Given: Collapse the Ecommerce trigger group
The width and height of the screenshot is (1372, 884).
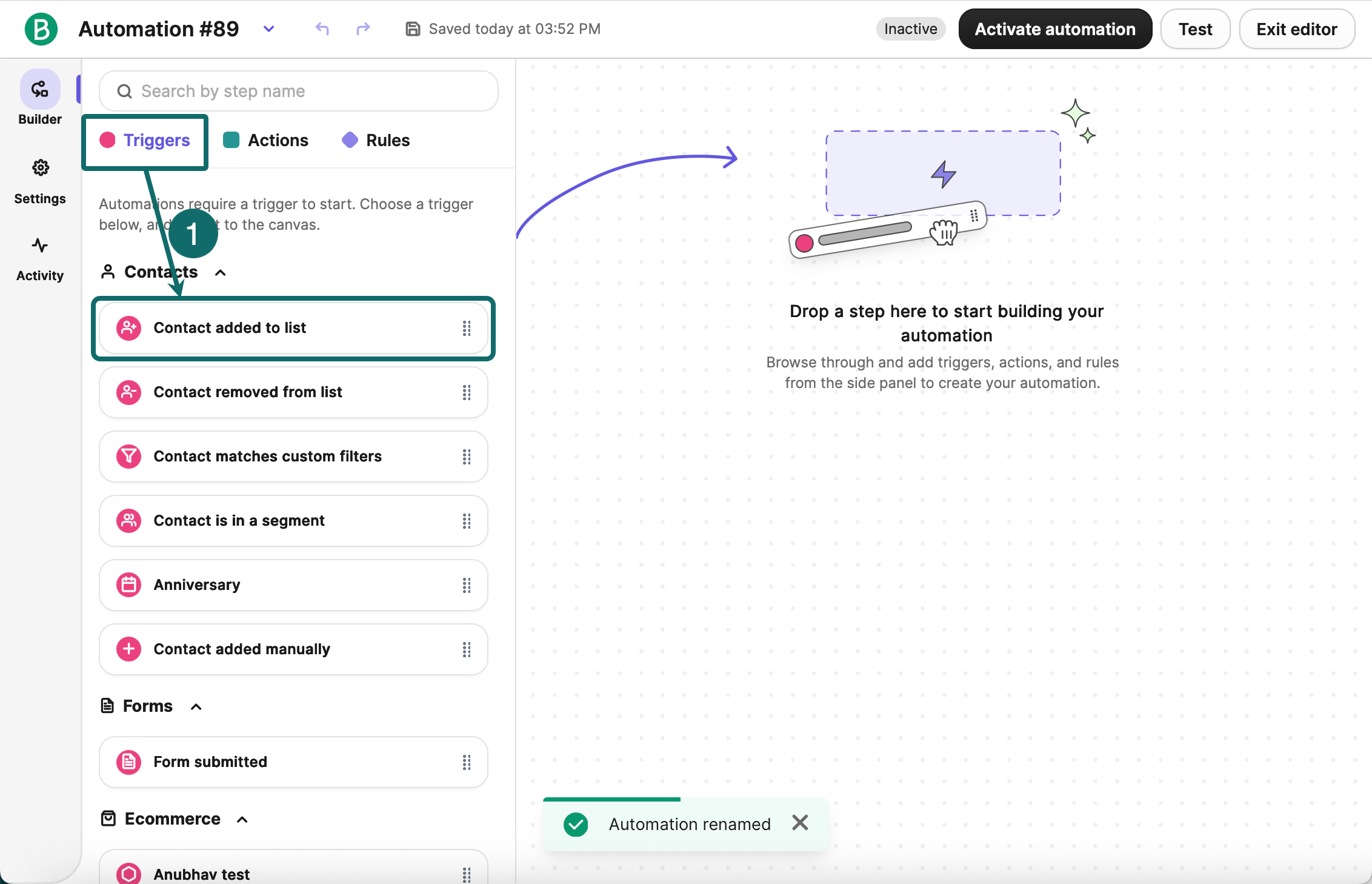Looking at the screenshot, I should coord(242,820).
